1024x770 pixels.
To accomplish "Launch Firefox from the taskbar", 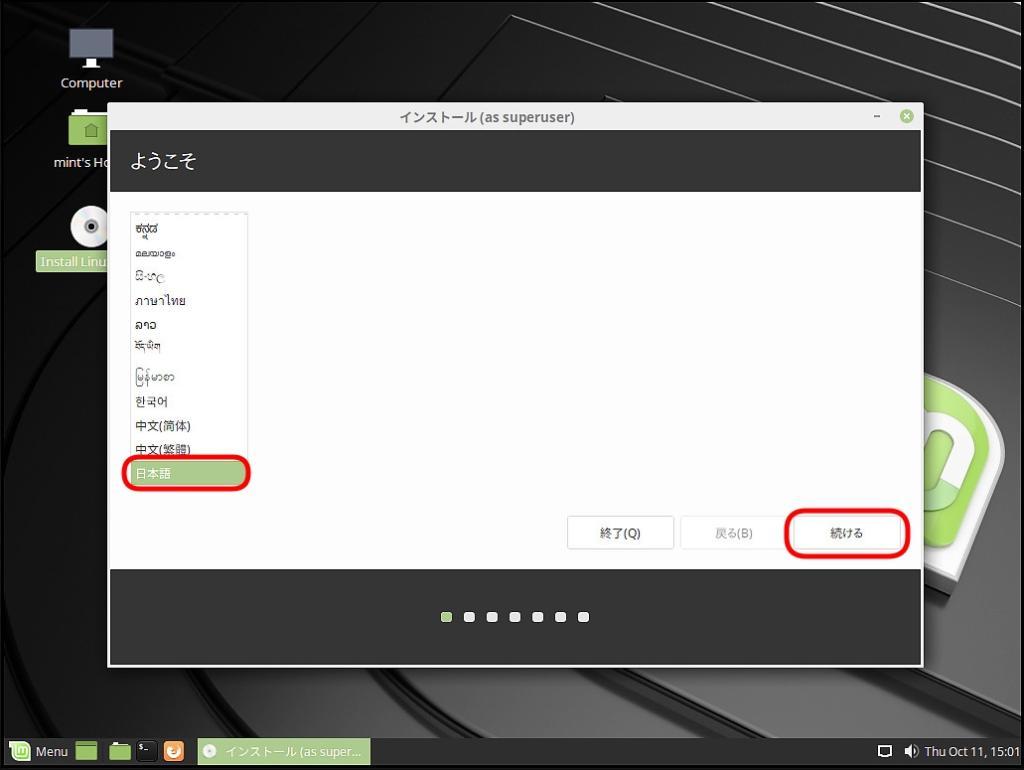I will point(174,751).
